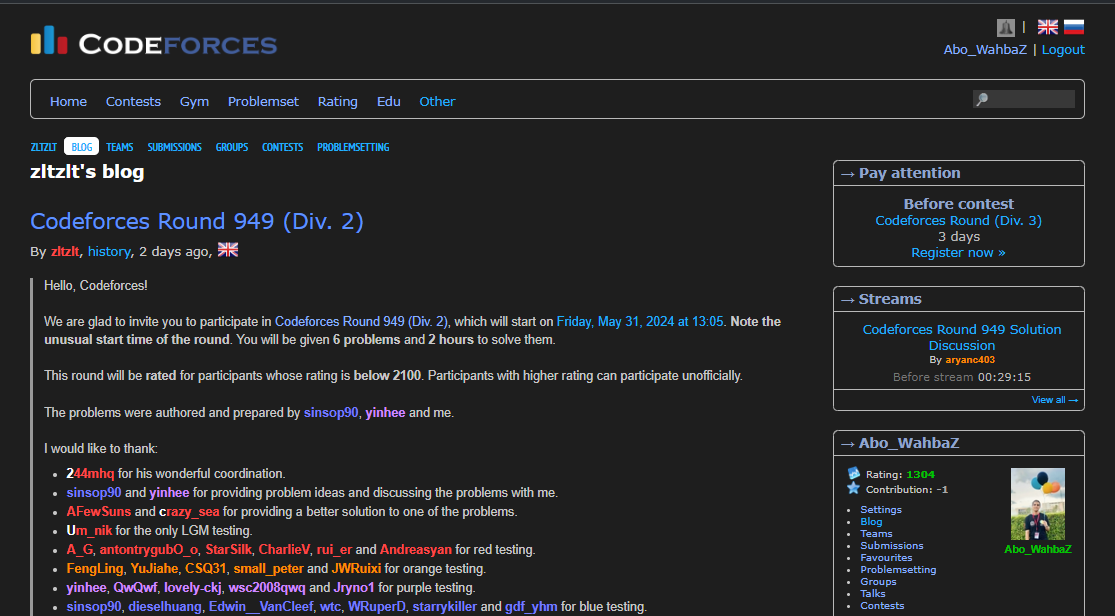Open JWRuixi profile link
1115x616 pixels.
tap(356, 569)
